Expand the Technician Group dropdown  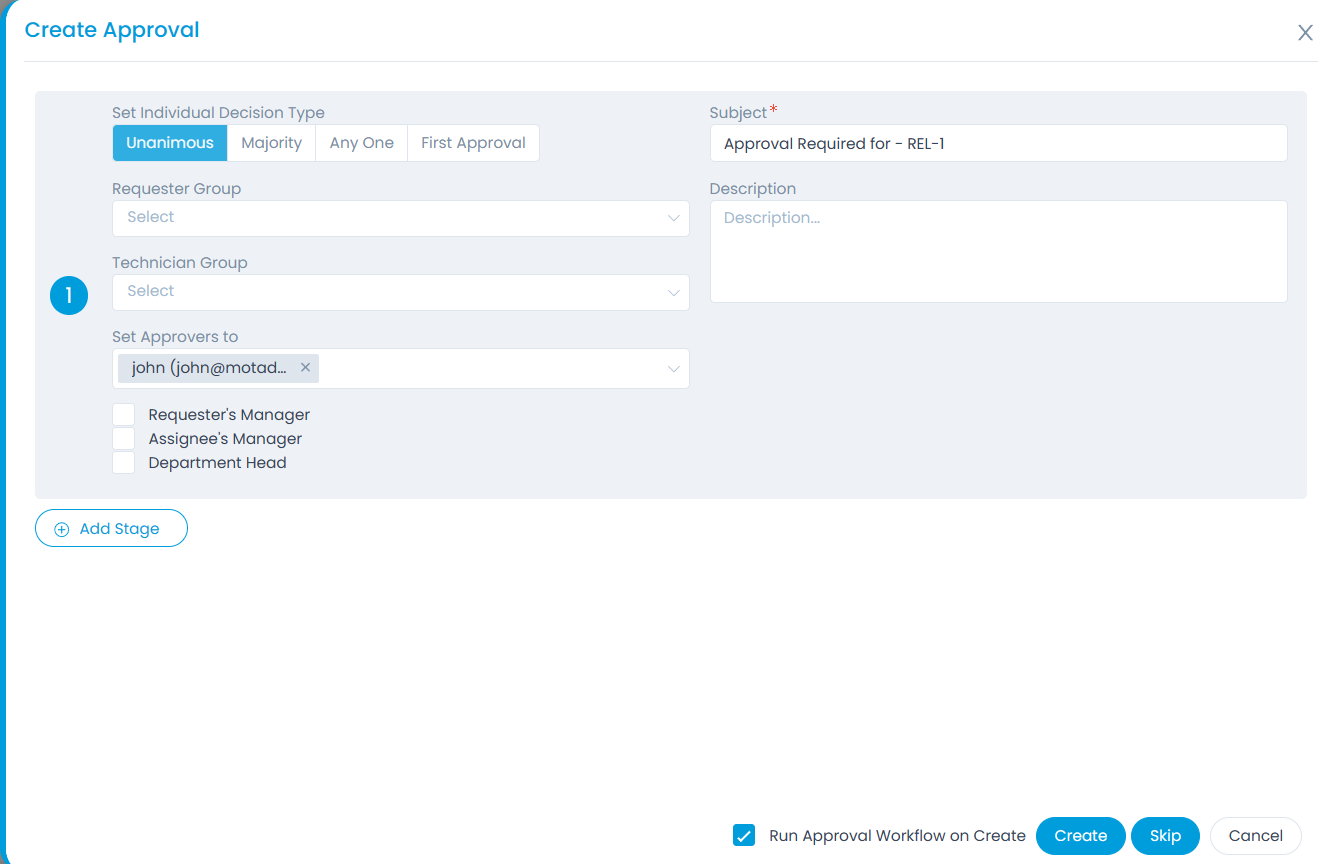[x=400, y=292]
